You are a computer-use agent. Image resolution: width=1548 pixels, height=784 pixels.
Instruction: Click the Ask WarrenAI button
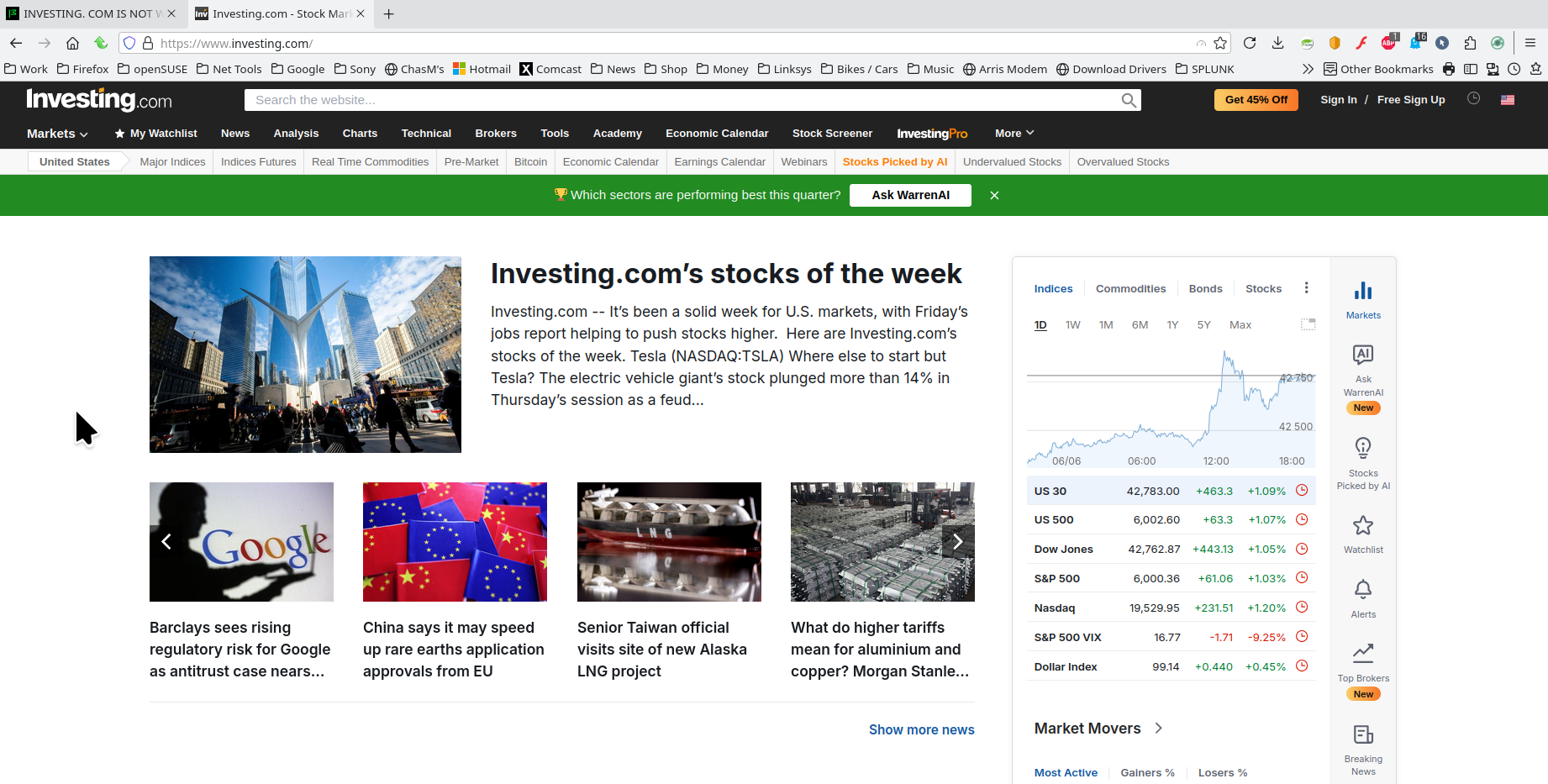pos(910,195)
